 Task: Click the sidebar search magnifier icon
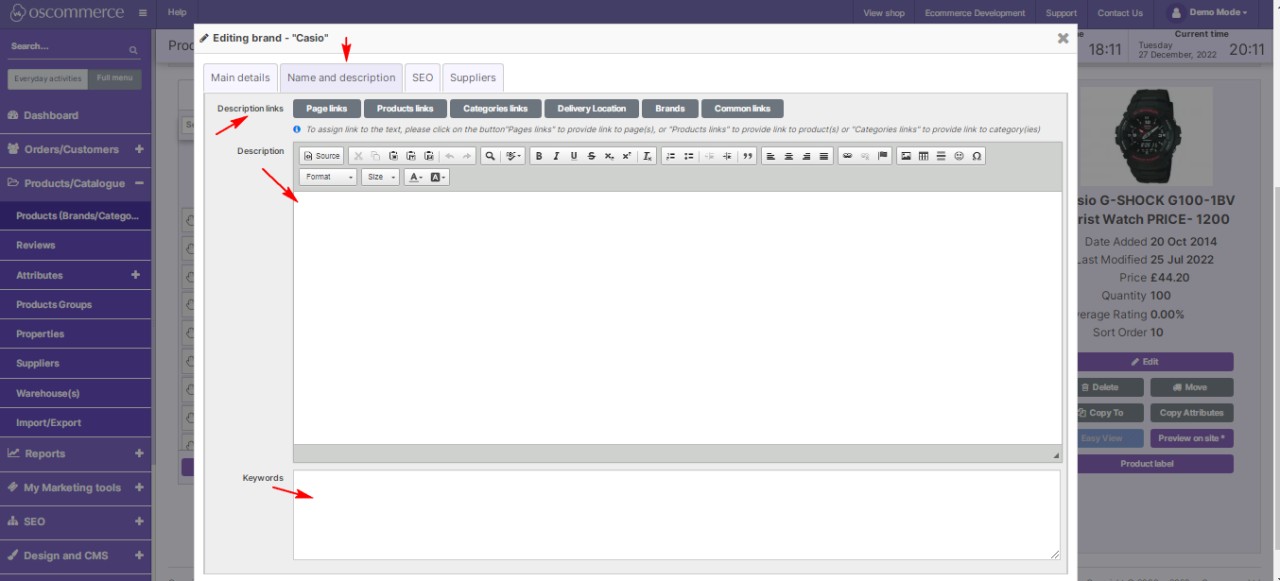(x=133, y=48)
